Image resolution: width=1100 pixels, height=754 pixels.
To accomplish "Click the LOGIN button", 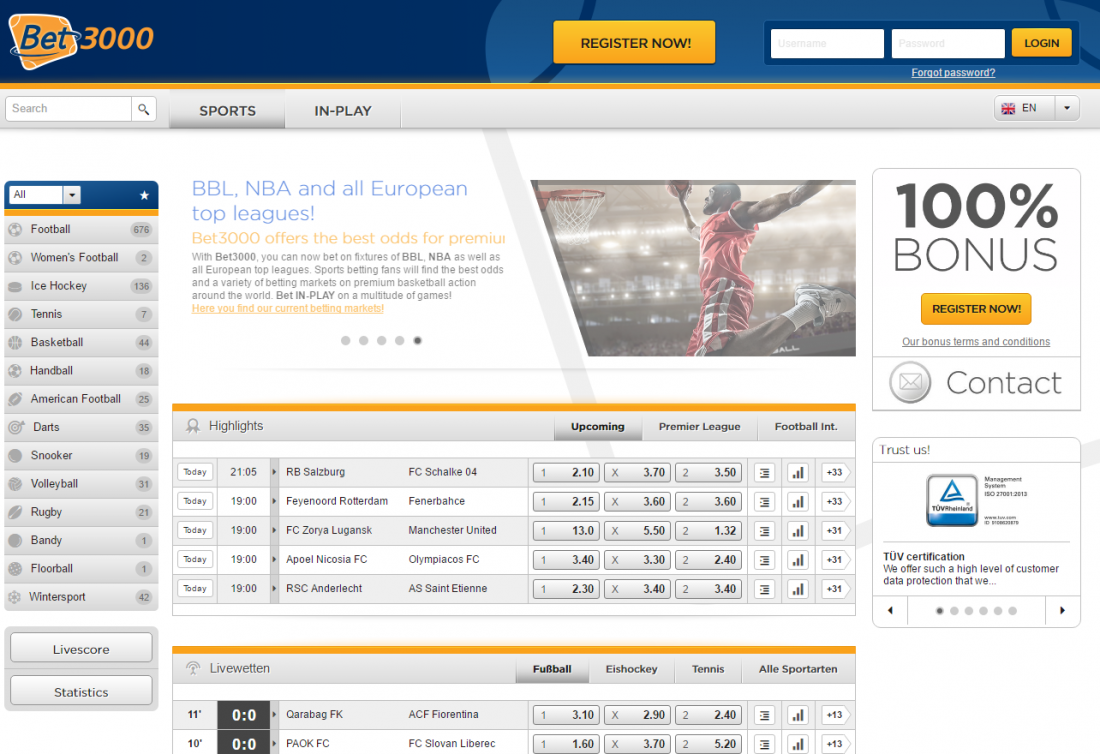I will click(1041, 43).
